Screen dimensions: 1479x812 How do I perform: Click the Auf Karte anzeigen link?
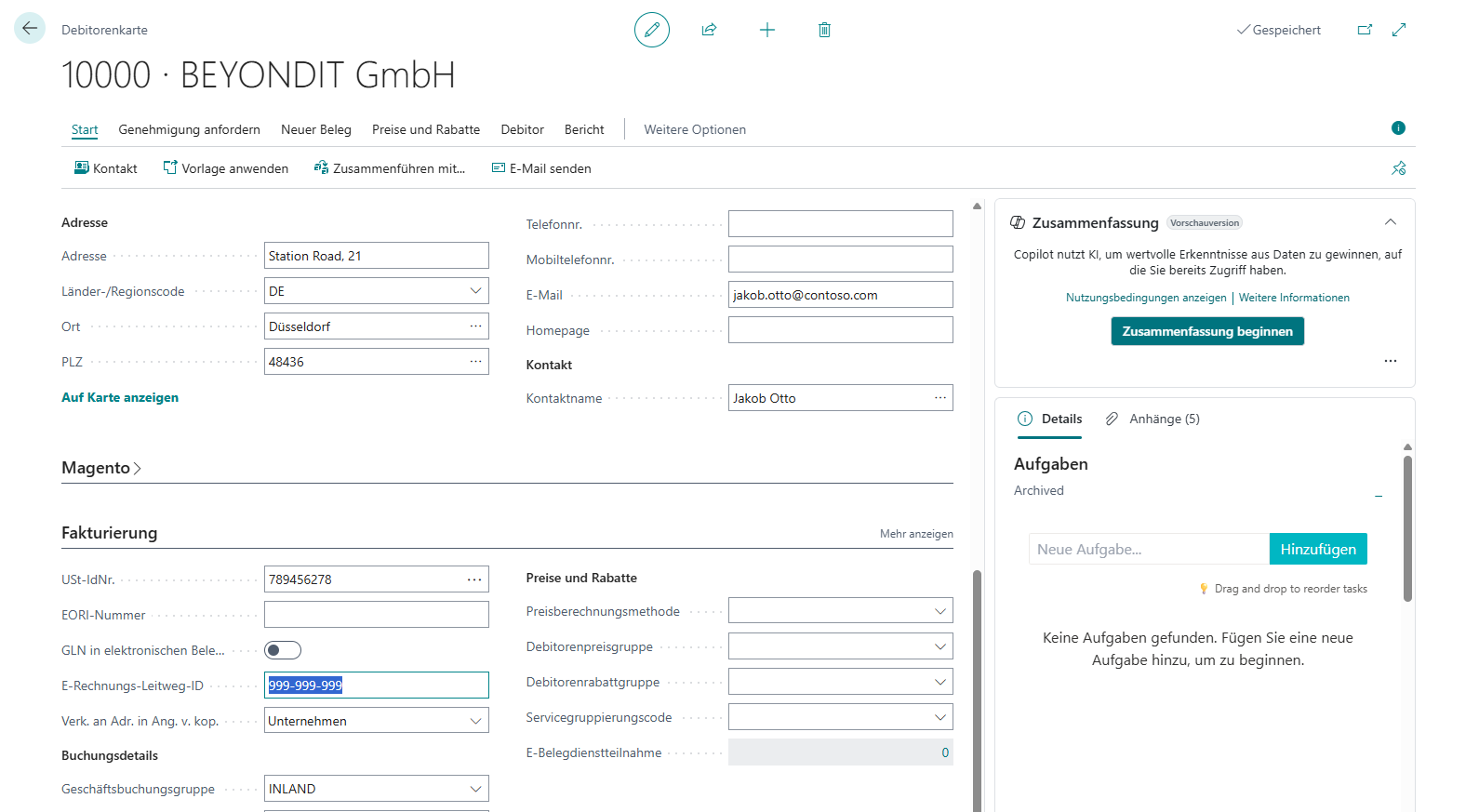click(120, 397)
